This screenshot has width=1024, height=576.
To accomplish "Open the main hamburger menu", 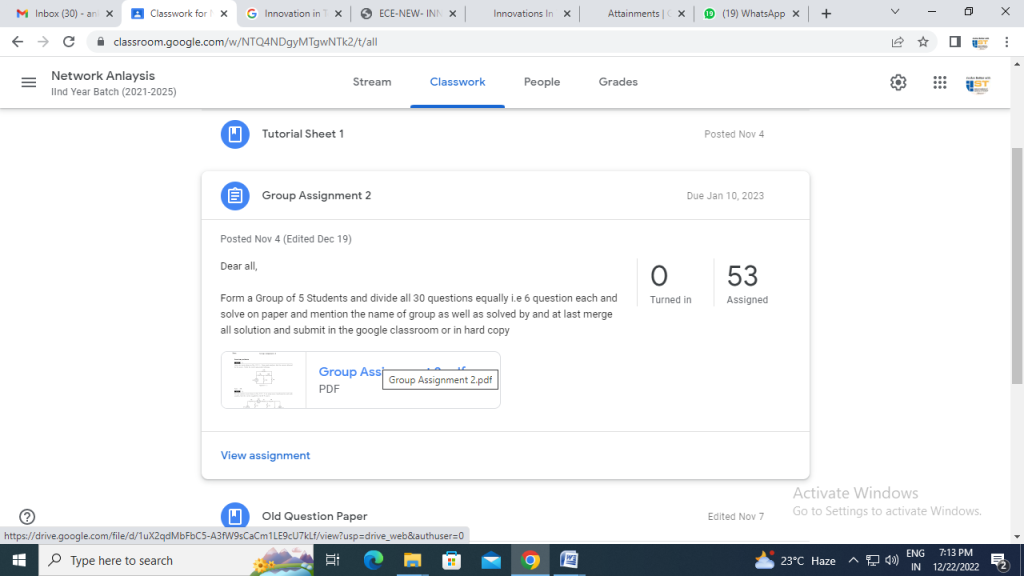I will tap(29, 82).
